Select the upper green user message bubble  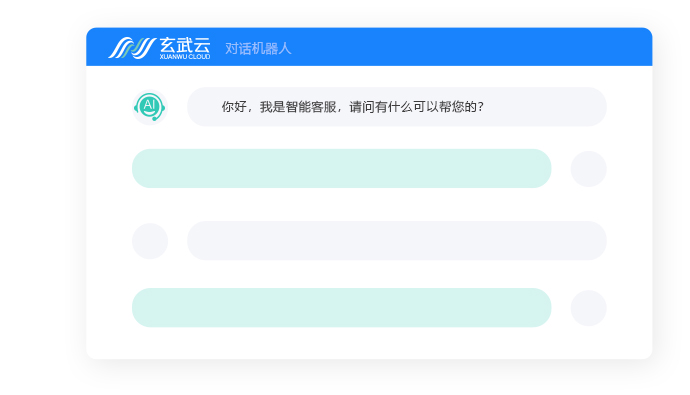pyautogui.click(x=341, y=168)
